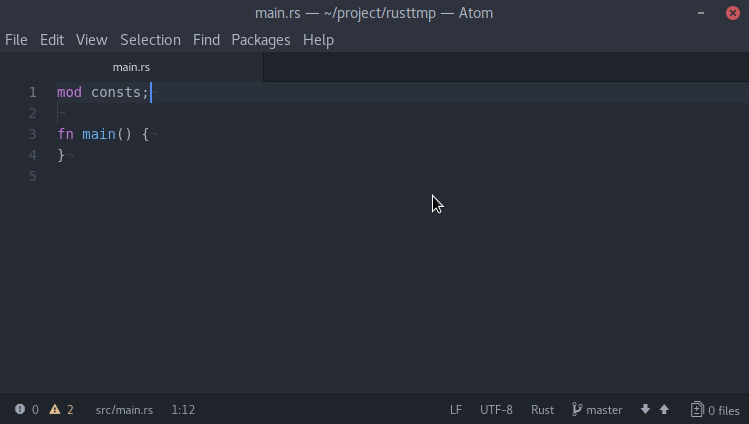Open the changed files diff icon
This screenshot has height=424, width=749.
(x=697, y=409)
